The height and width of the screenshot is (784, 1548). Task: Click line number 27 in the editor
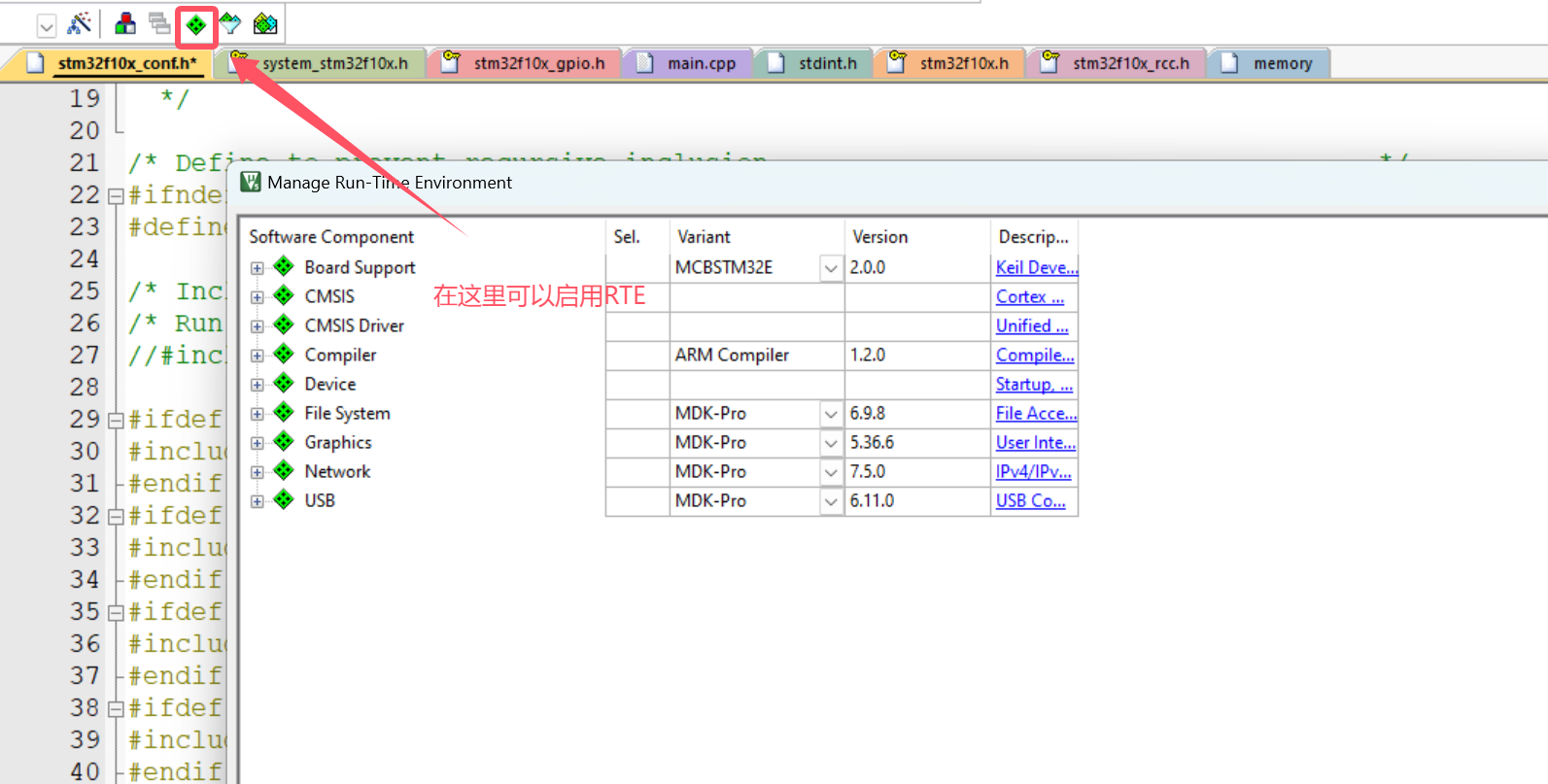(x=85, y=356)
